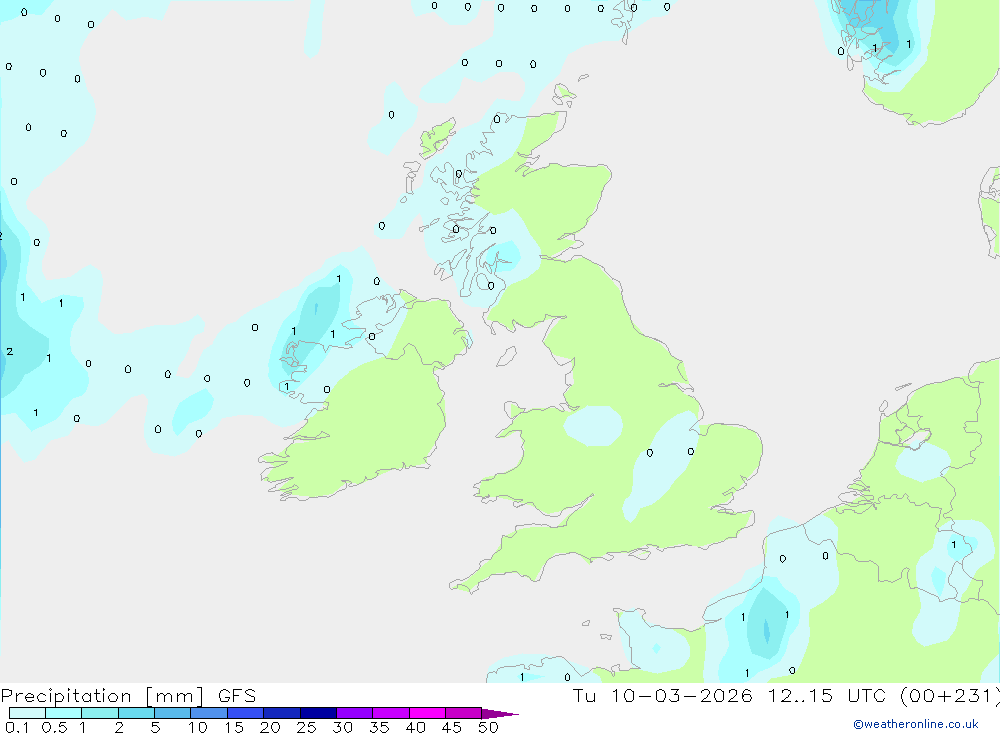Select the 20–25 mm legend swatch
The height and width of the screenshot is (733, 1000).
pyautogui.click(x=282, y=713)
